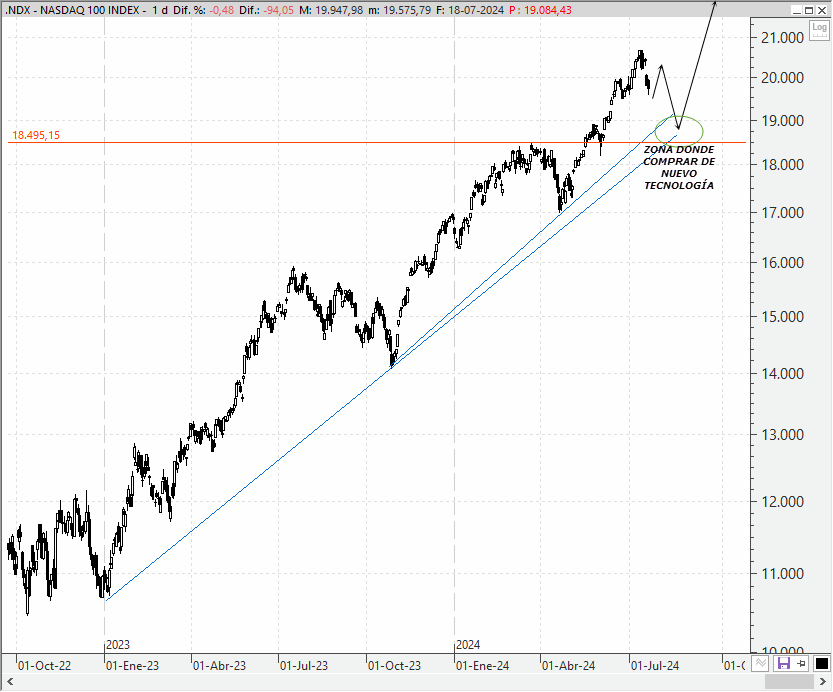Click the 'ZONA DONDE COMPRAR DE NUEVO TECNOLOGÍA' annotation
The width and height of the screenshot is (833, 692).
(679, 167)
